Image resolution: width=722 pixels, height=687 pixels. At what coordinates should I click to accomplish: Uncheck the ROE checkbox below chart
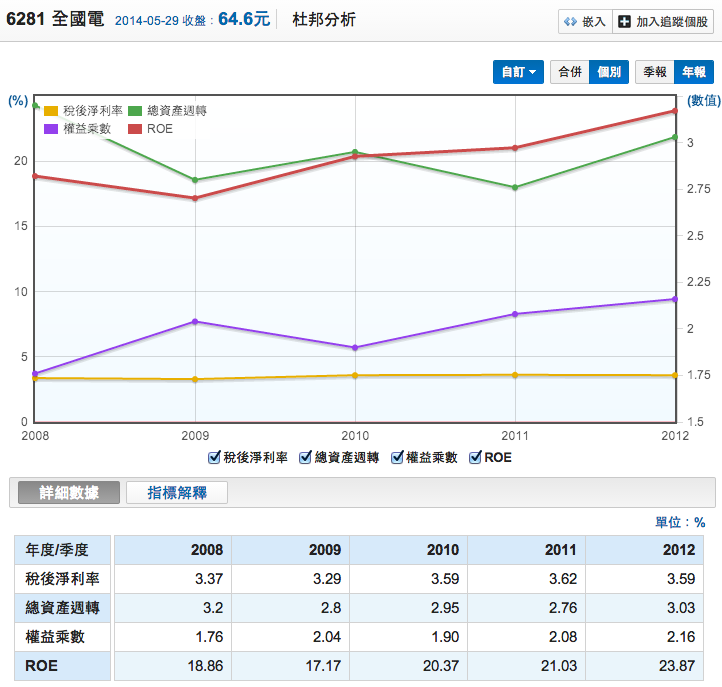click(475, 457)
